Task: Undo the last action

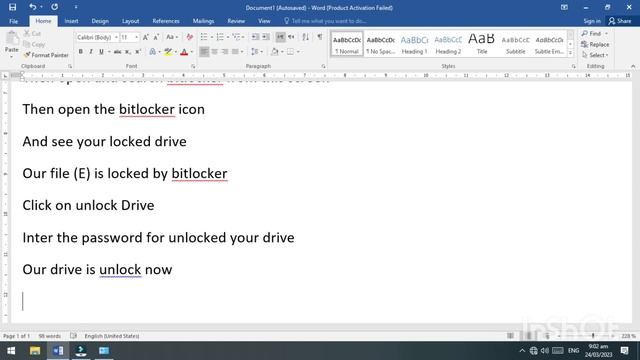Action: (x=32, y=7)
